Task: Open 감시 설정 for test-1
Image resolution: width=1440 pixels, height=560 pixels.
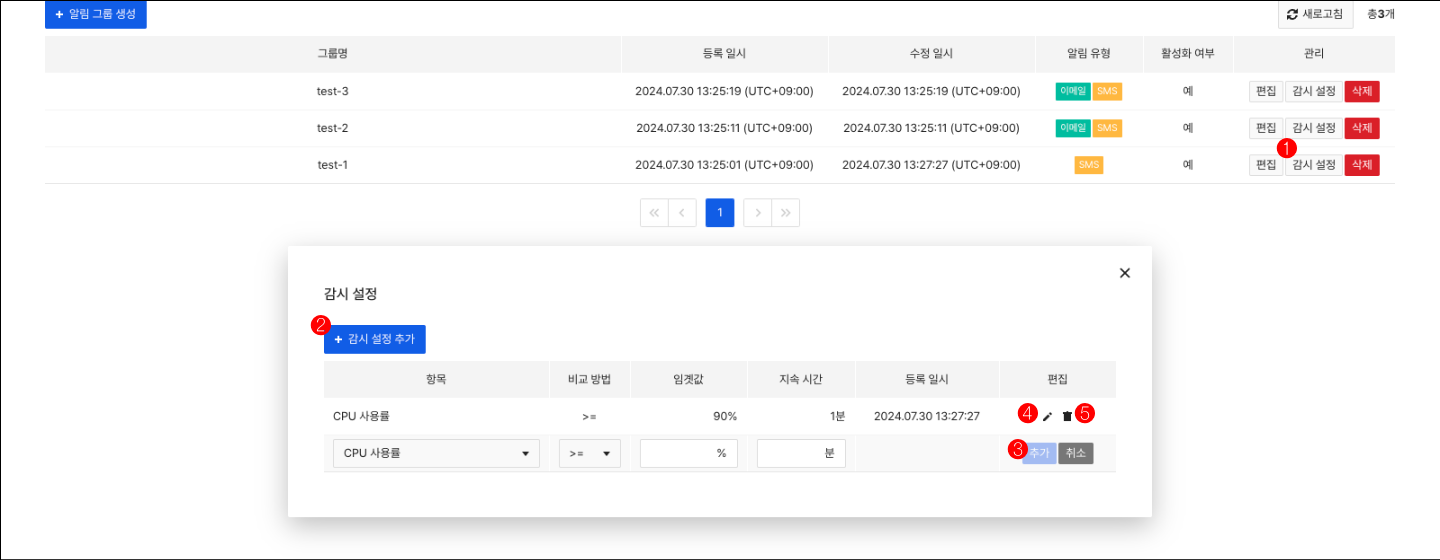Action: click(x=1314, y=165)
